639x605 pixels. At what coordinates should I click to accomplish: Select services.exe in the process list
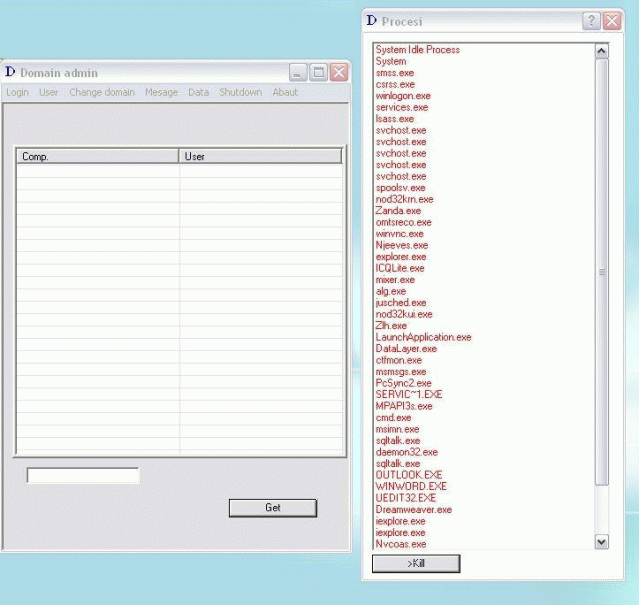click(402, 108)
